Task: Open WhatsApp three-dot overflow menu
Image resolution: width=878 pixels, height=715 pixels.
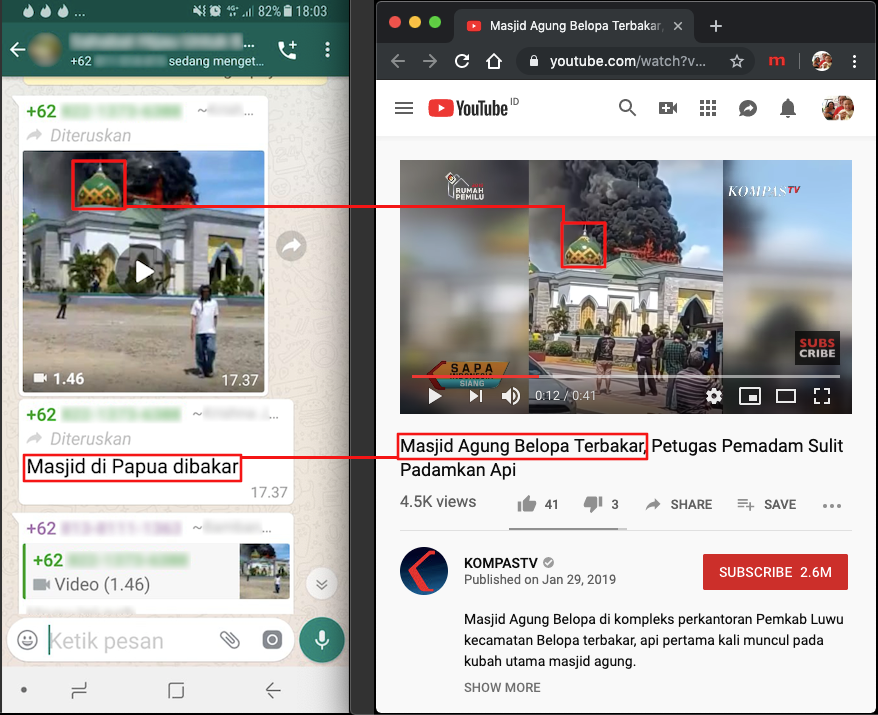Action: click(x=328, y=49)
